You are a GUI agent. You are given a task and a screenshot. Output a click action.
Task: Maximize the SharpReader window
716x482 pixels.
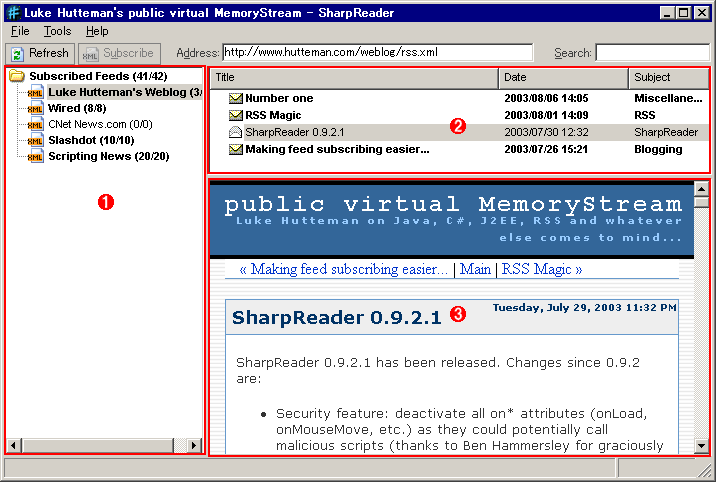(x=683, y=13)
